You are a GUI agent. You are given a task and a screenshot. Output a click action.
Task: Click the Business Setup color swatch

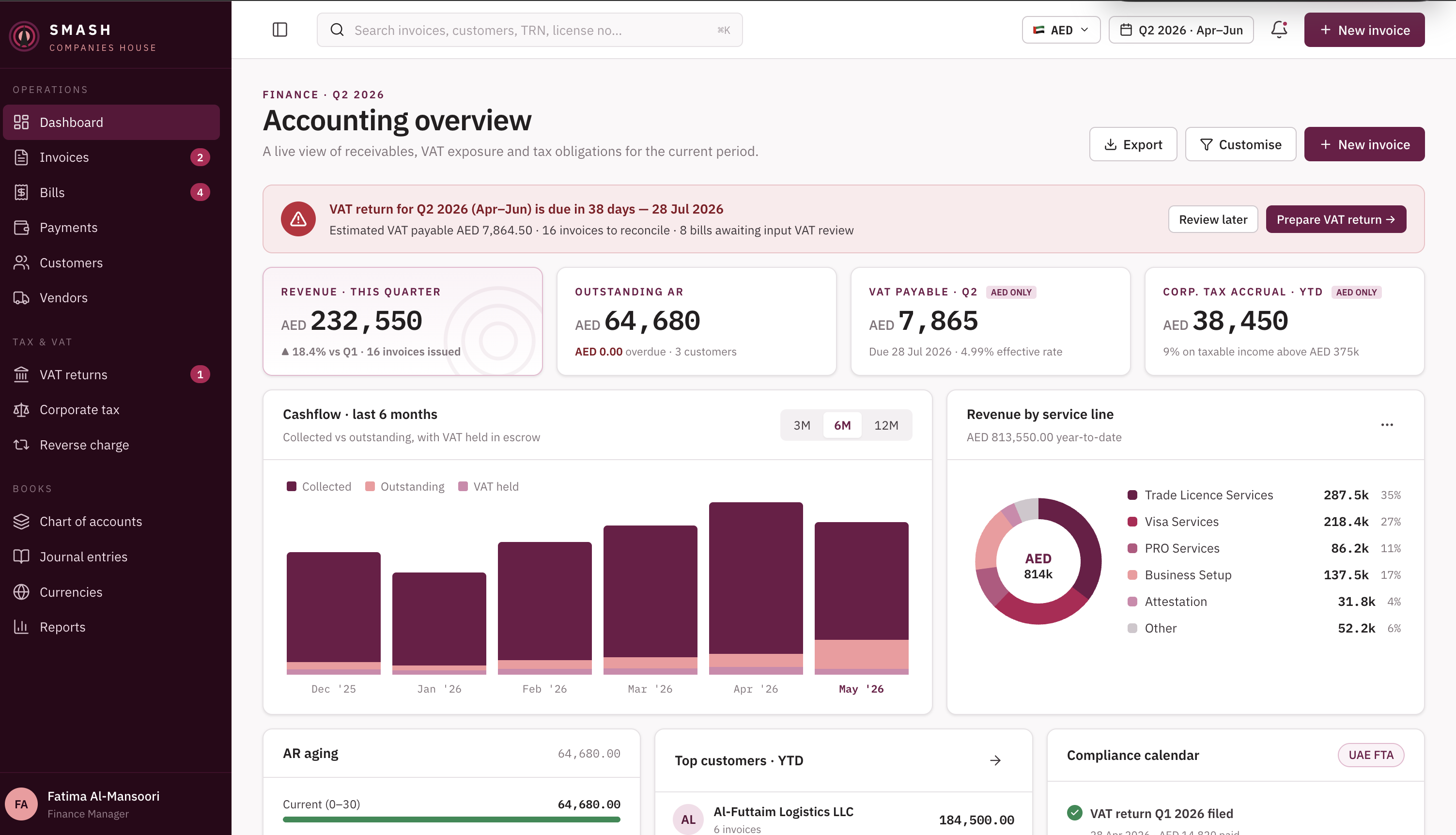[x=1132, y=574]
